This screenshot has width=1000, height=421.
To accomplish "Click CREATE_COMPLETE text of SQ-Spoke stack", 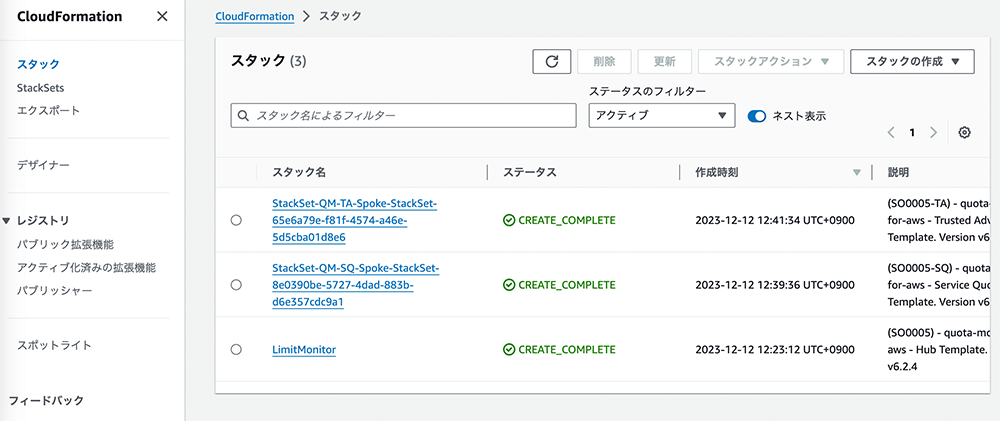I will (x=567, y=285).
